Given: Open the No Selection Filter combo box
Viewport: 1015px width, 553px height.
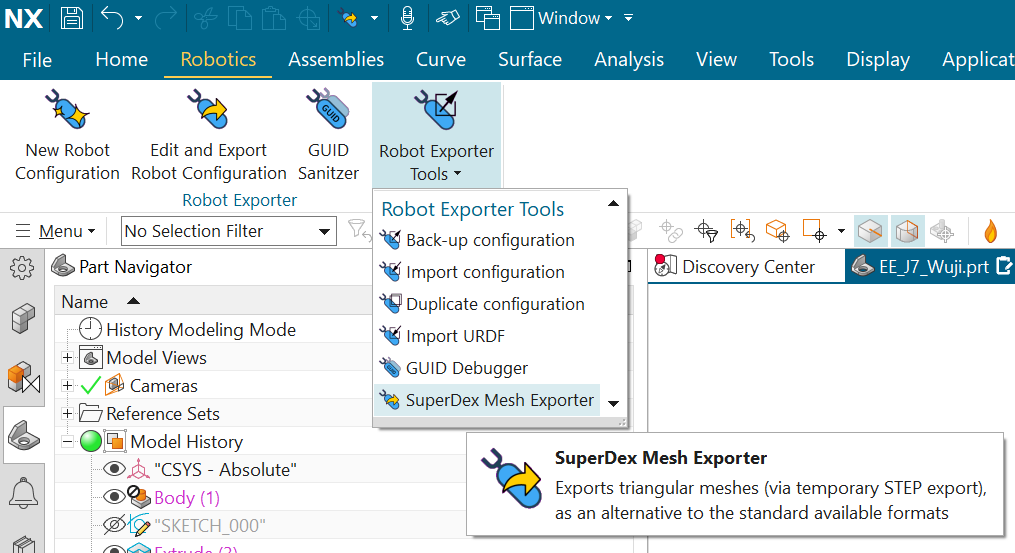Looking at the screenshot, I should coord(229,231).
